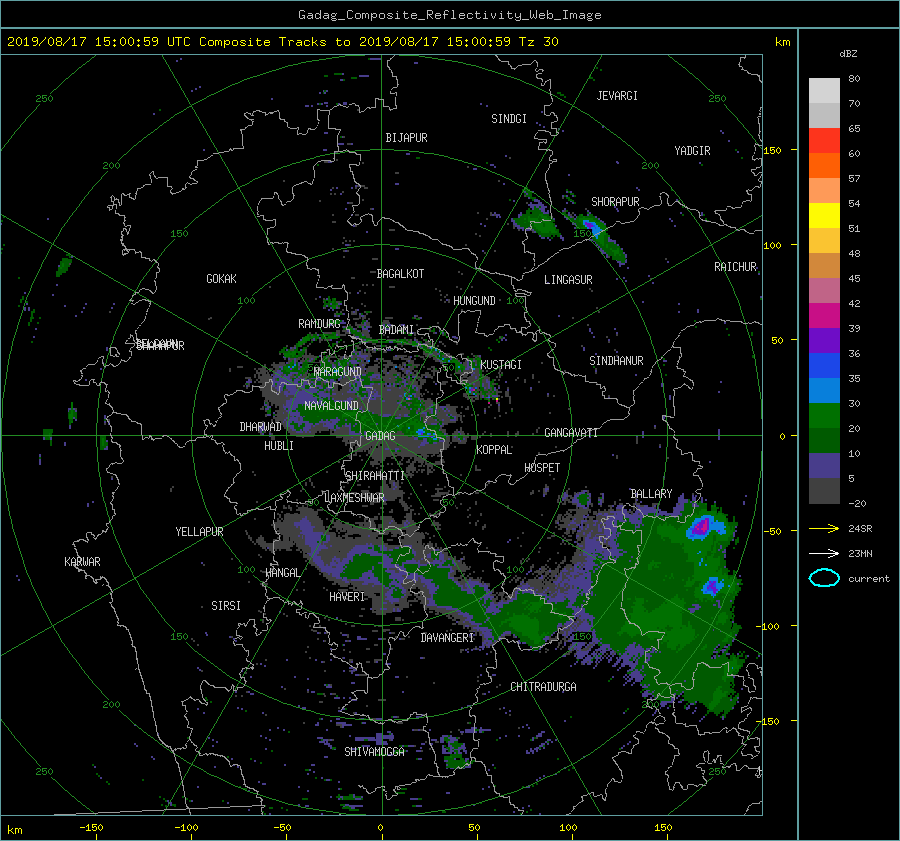
Task: Click the DHARWAD city label
Action: [x=260, y=427]
